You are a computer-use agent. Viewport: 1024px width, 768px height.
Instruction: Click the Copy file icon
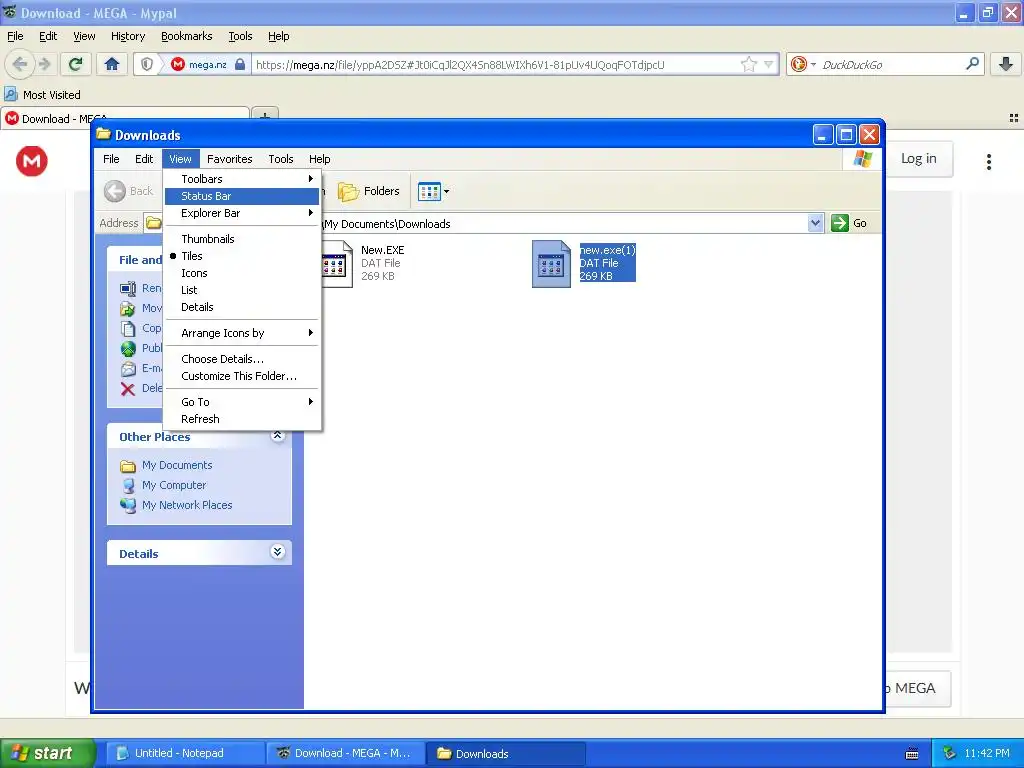(128, 328)
